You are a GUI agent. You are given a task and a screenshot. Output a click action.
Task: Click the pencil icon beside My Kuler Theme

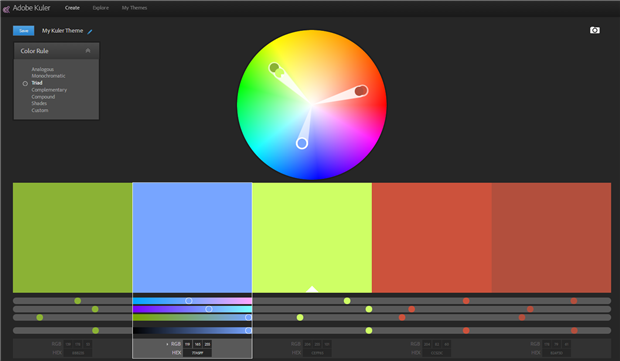coord(90,32)
